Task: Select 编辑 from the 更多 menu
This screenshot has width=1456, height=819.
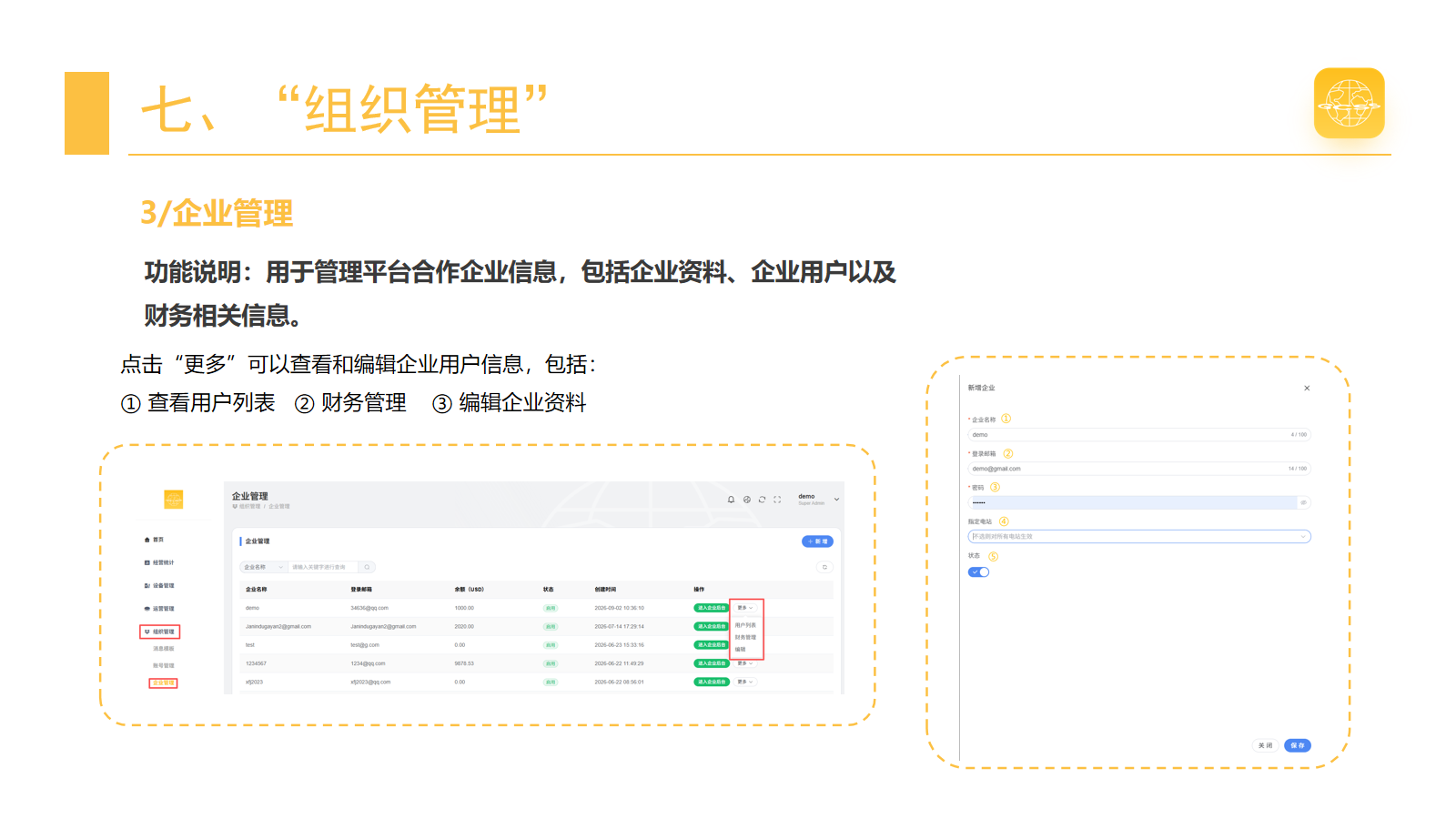Action: 741,650
